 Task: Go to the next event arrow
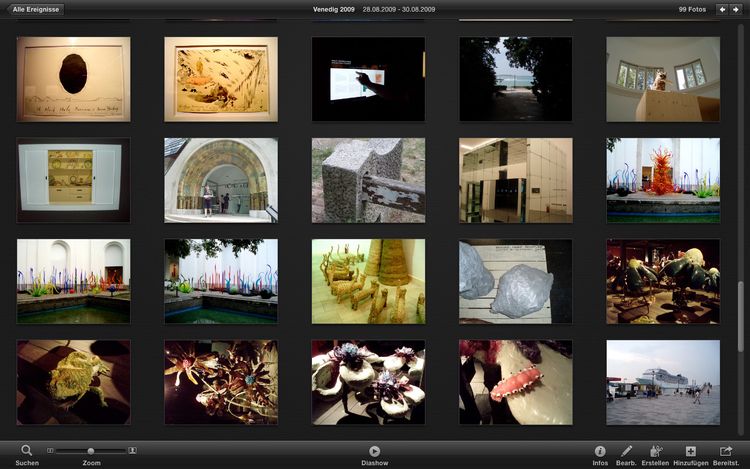coord(735,9)
